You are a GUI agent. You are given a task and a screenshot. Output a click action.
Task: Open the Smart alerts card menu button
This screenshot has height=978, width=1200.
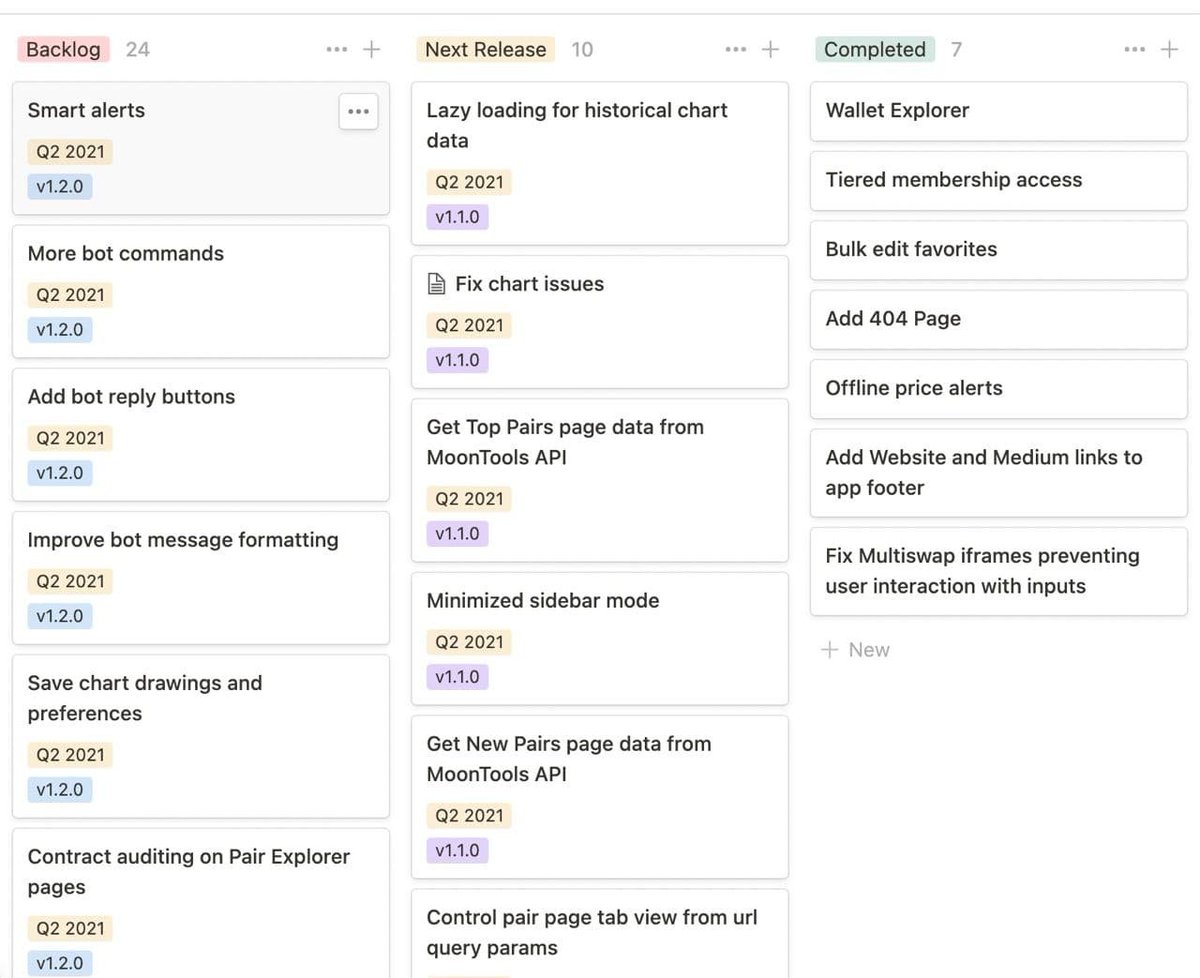[x=358, y=112]
